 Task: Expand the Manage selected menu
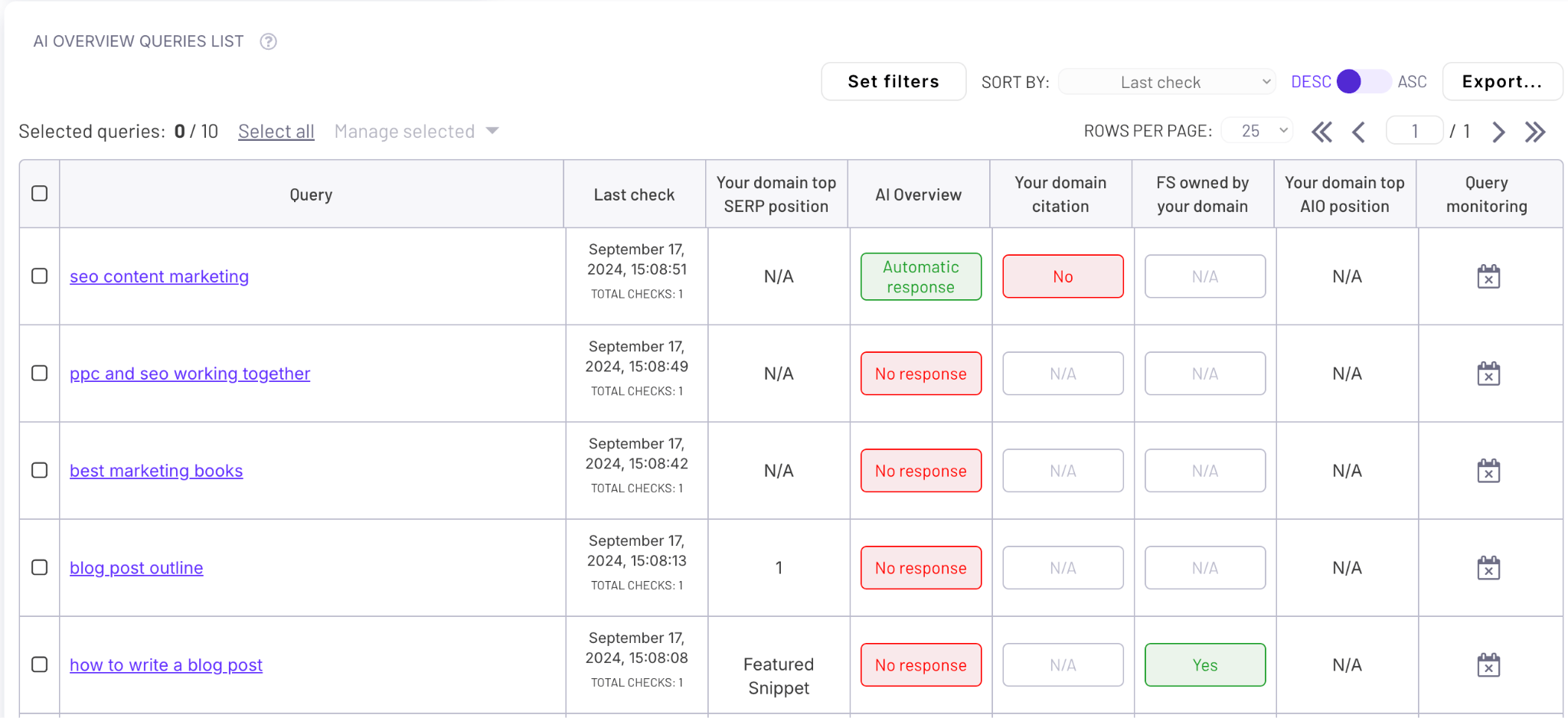tap(416, 131)
